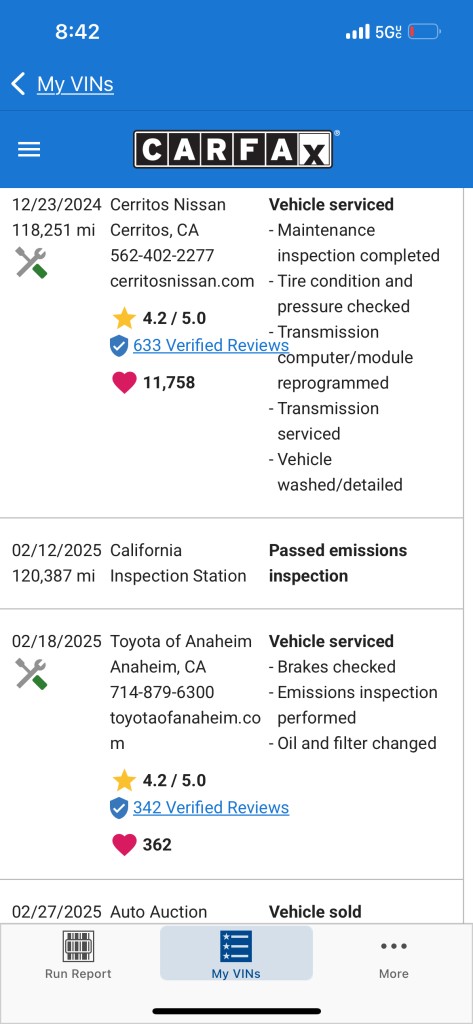Tap verified shield icon beside 342 reviews
473x1024 pixels.
[x=119, y=808]
